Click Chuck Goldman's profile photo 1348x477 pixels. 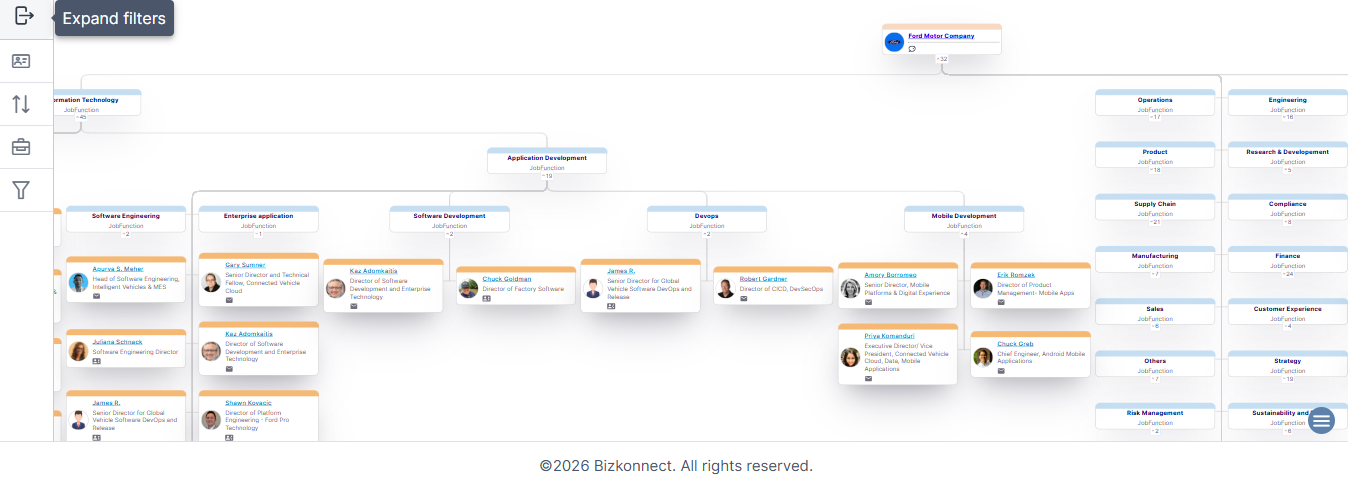[x=468, y=289]
